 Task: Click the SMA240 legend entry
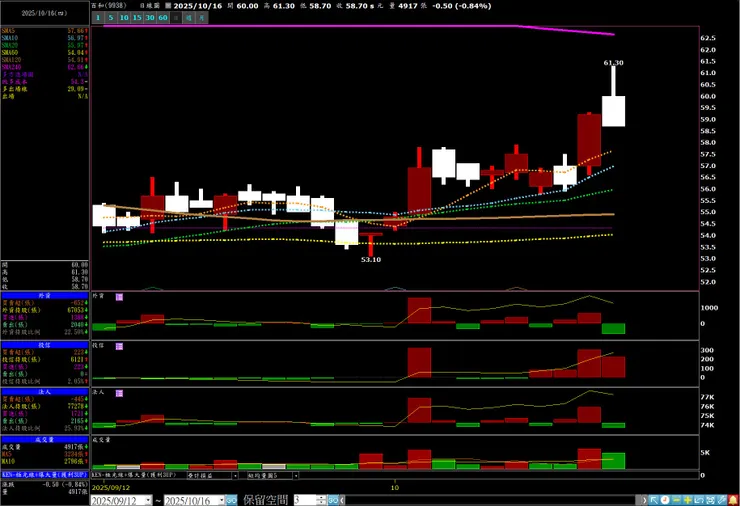44,67
